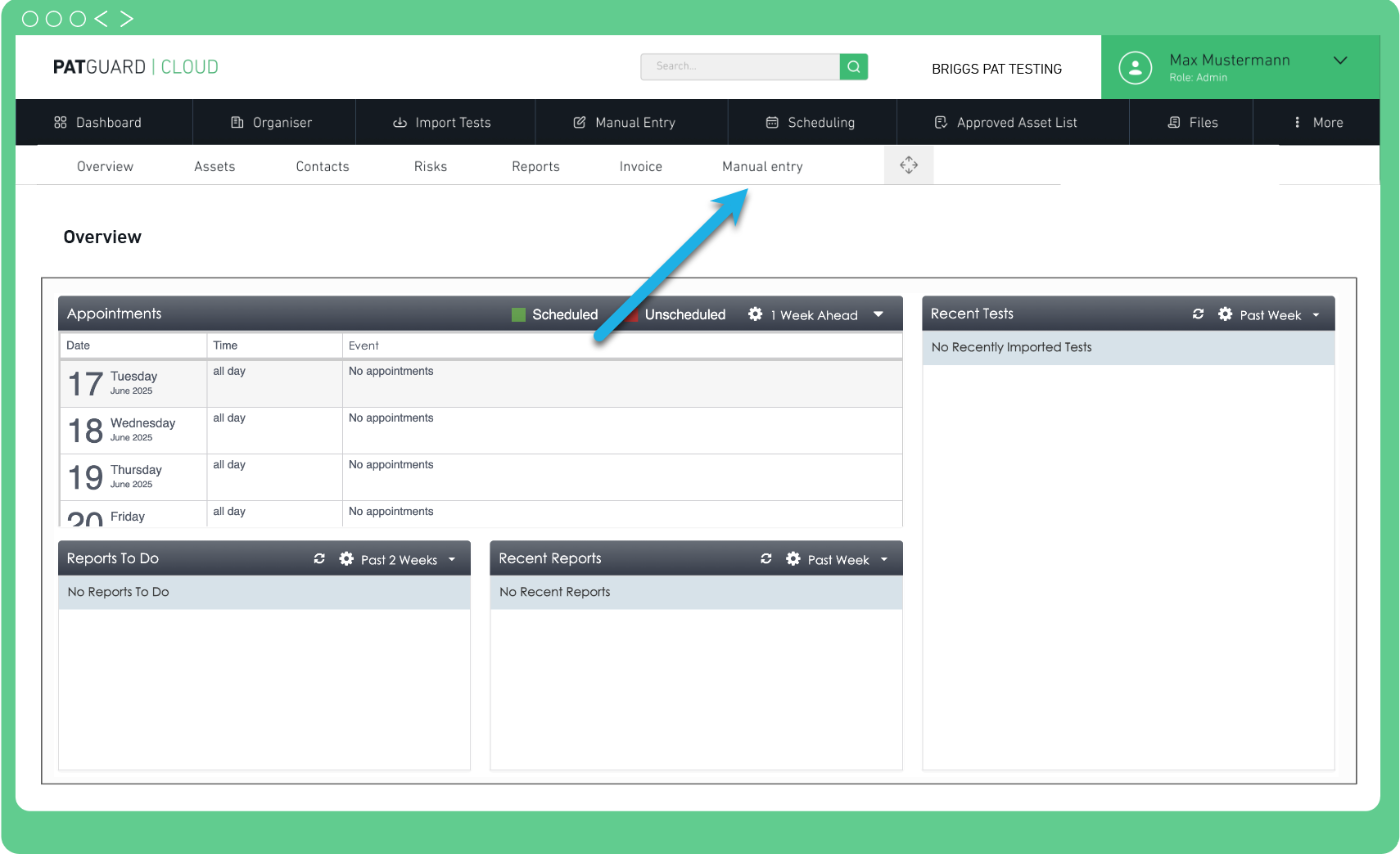Open Recent Reports settings gear
This screenshot has height=858, width=1400.
point(793,559)
